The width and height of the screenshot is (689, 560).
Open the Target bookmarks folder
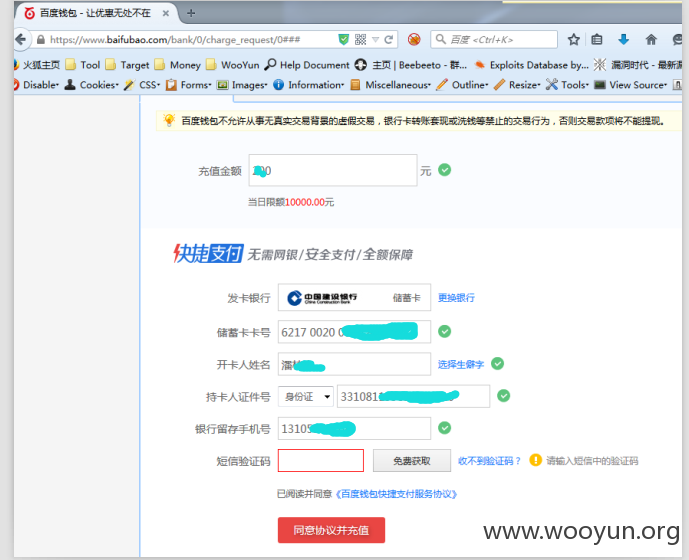tap(127, 65)
